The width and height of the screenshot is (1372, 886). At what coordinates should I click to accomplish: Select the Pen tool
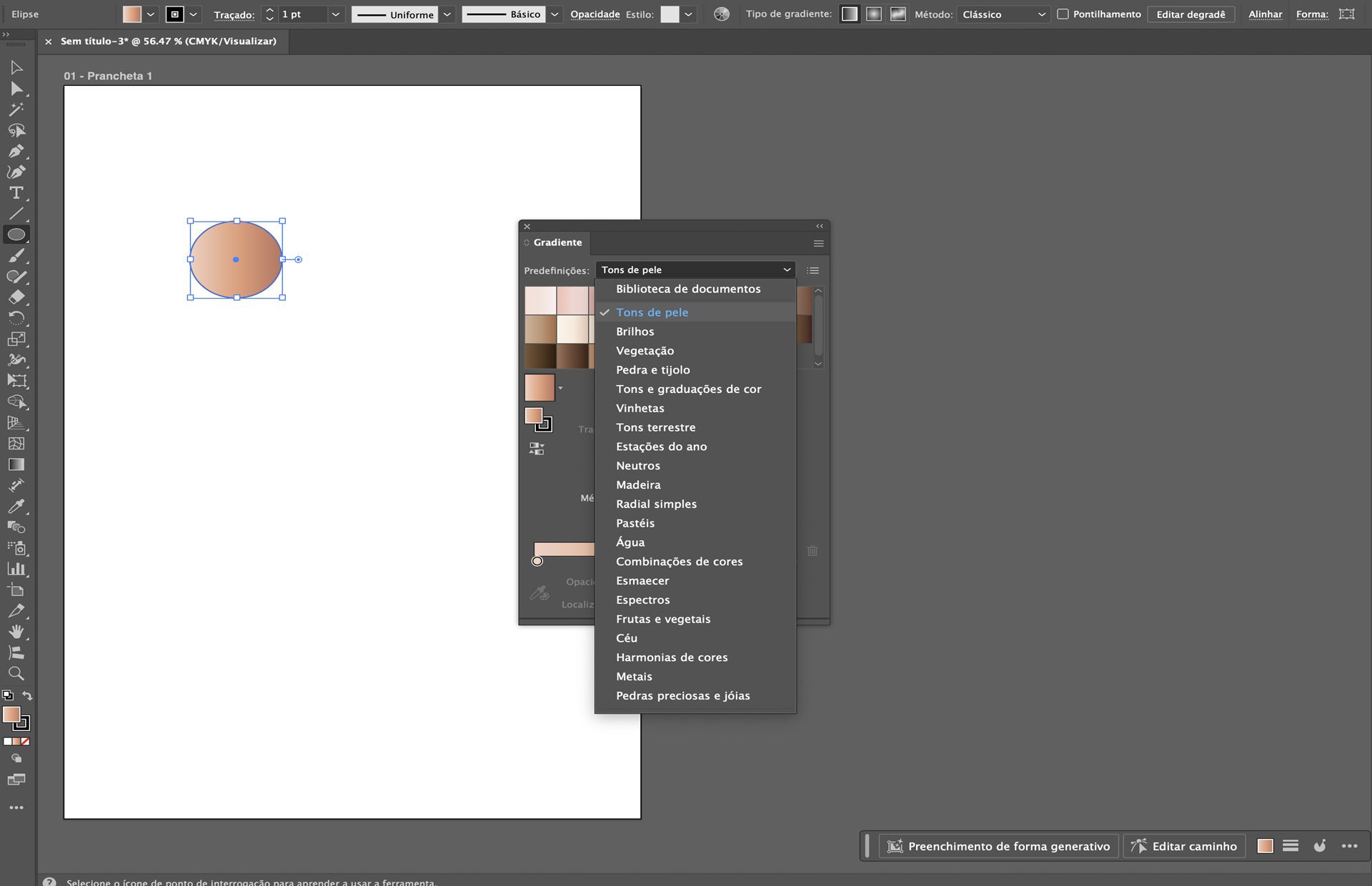(x=17, y=151)
